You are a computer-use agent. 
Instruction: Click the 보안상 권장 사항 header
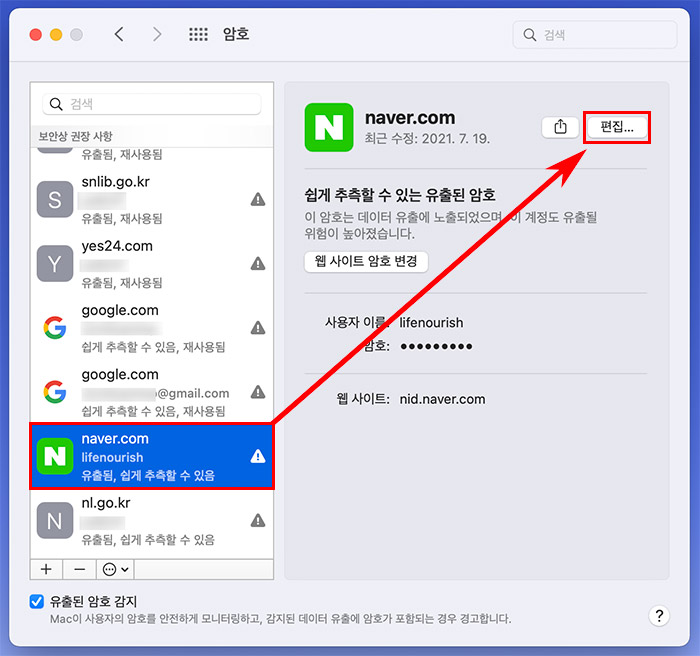pyautogui.click(x=75, y=136)
